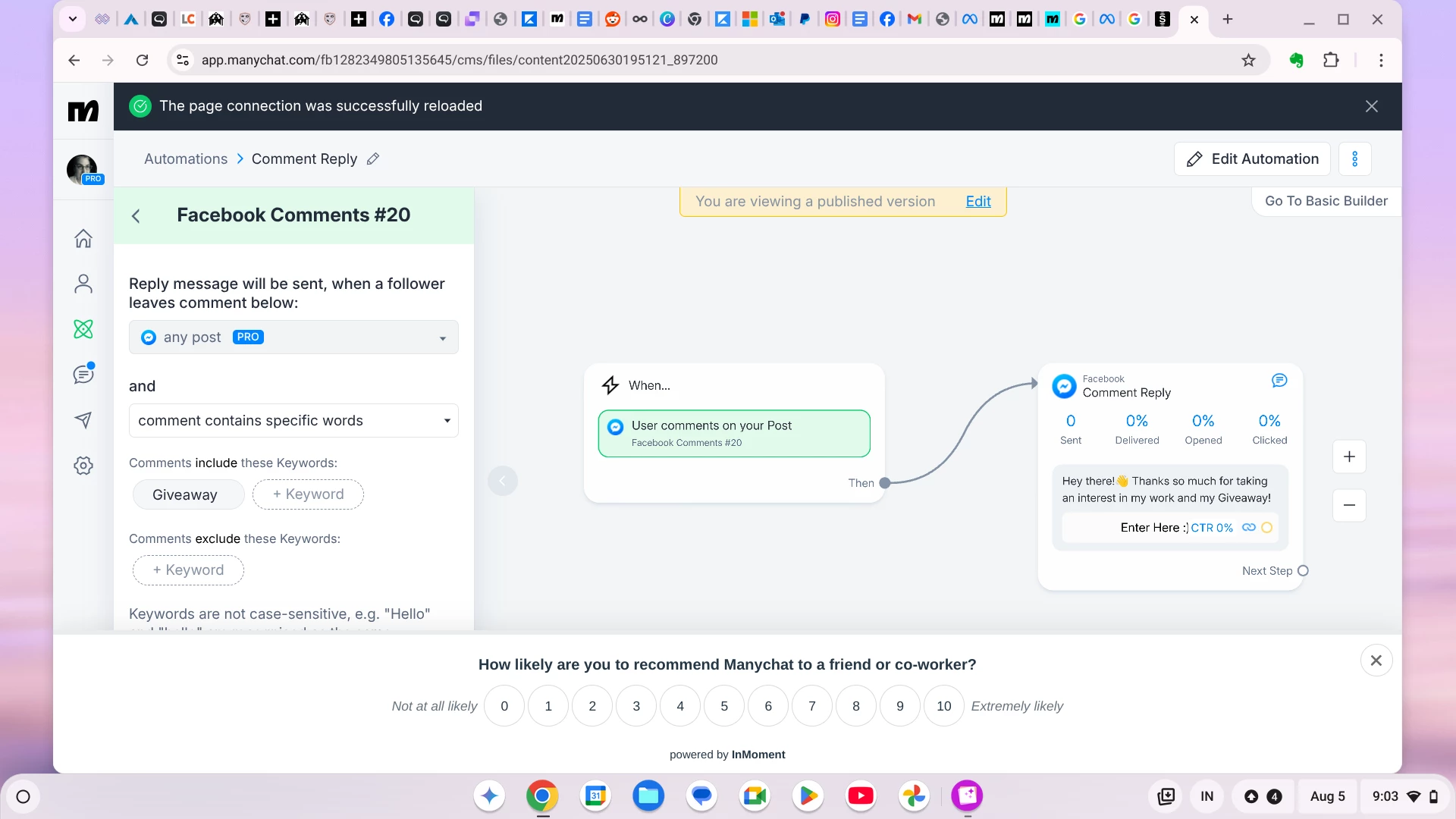Viewport: 1456px width, 819px height.
Task: Click pencil icon to rename Comment Reply
Action: pyautogui.click(x=372, y=159)
